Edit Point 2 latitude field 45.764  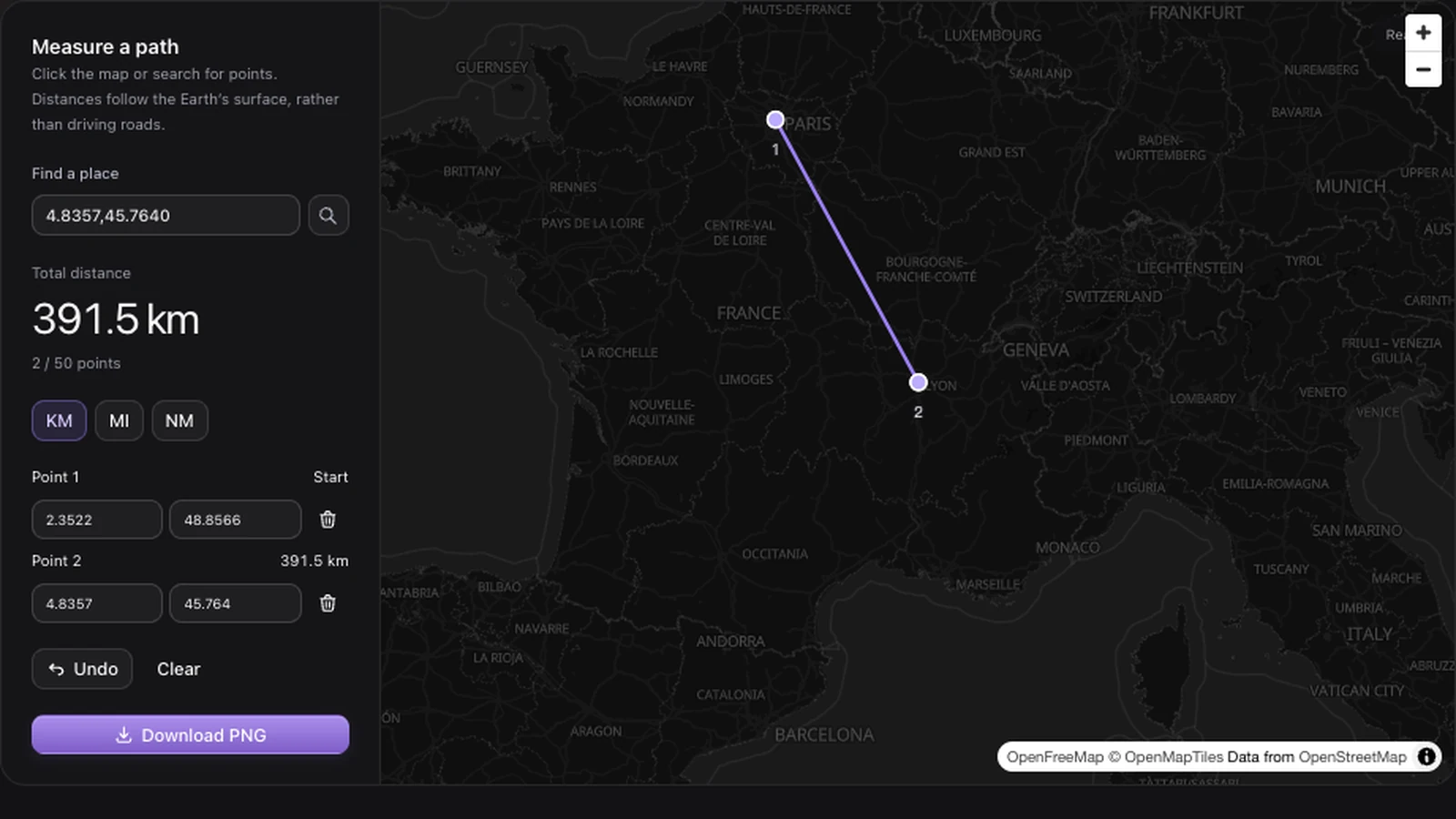(x=235, y=603)
